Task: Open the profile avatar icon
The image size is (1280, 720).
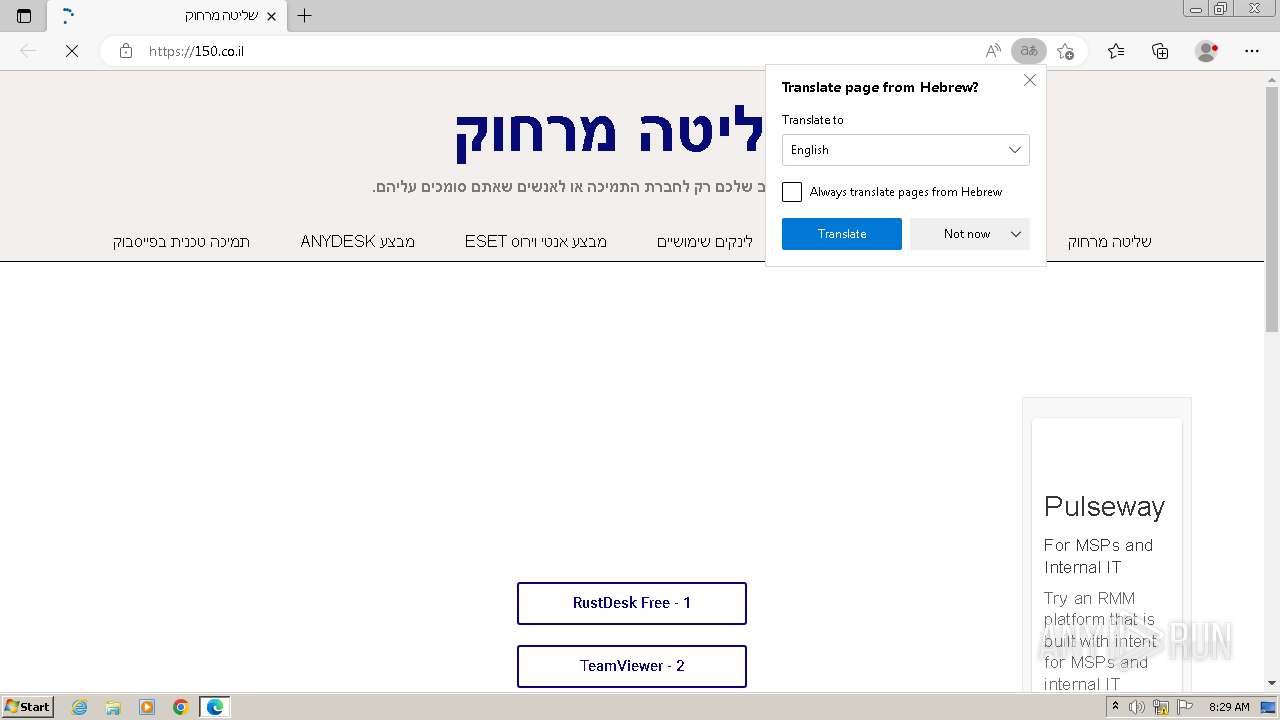Action: click(x=1207, y=51)
